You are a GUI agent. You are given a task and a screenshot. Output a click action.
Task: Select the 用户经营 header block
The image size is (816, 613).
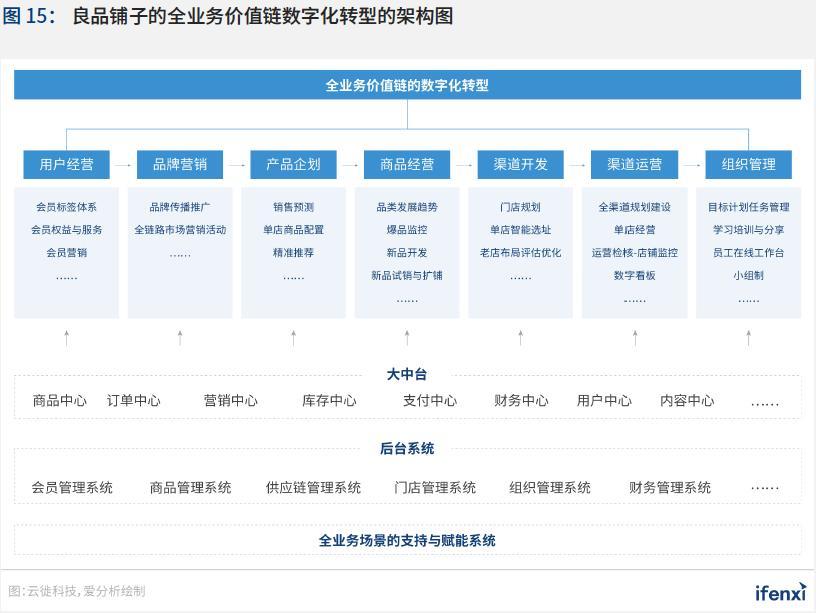click(x=66, y=164)
